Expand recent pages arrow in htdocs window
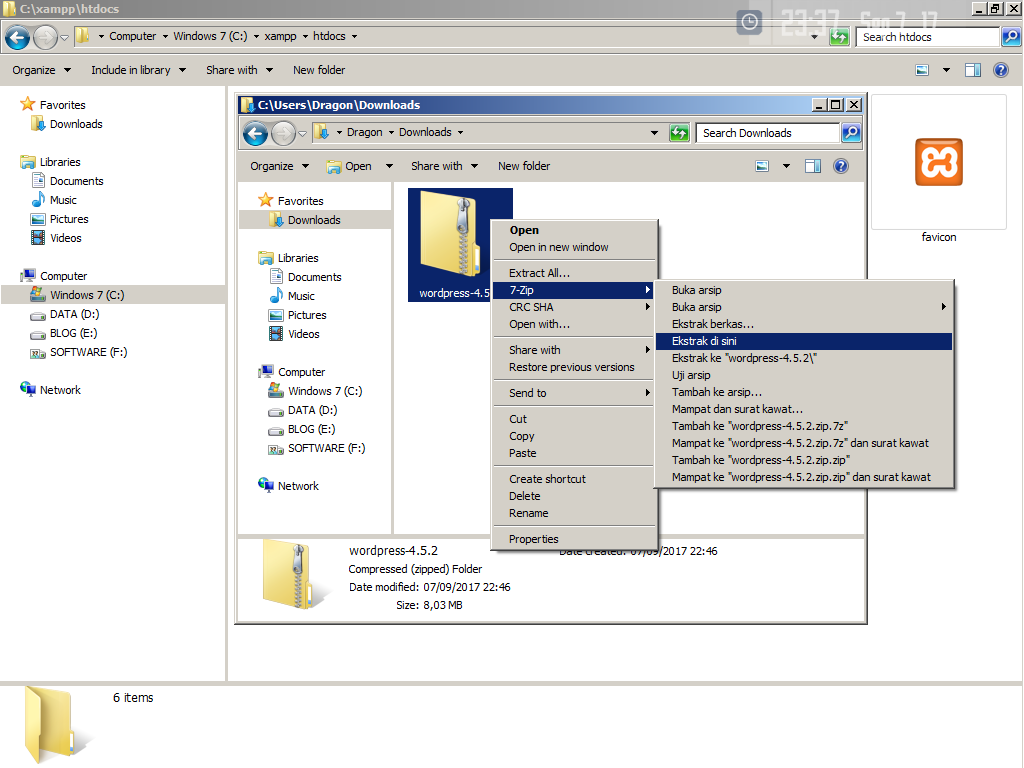The height and width of the screenshot is (768, 1024). coord(64,37)
